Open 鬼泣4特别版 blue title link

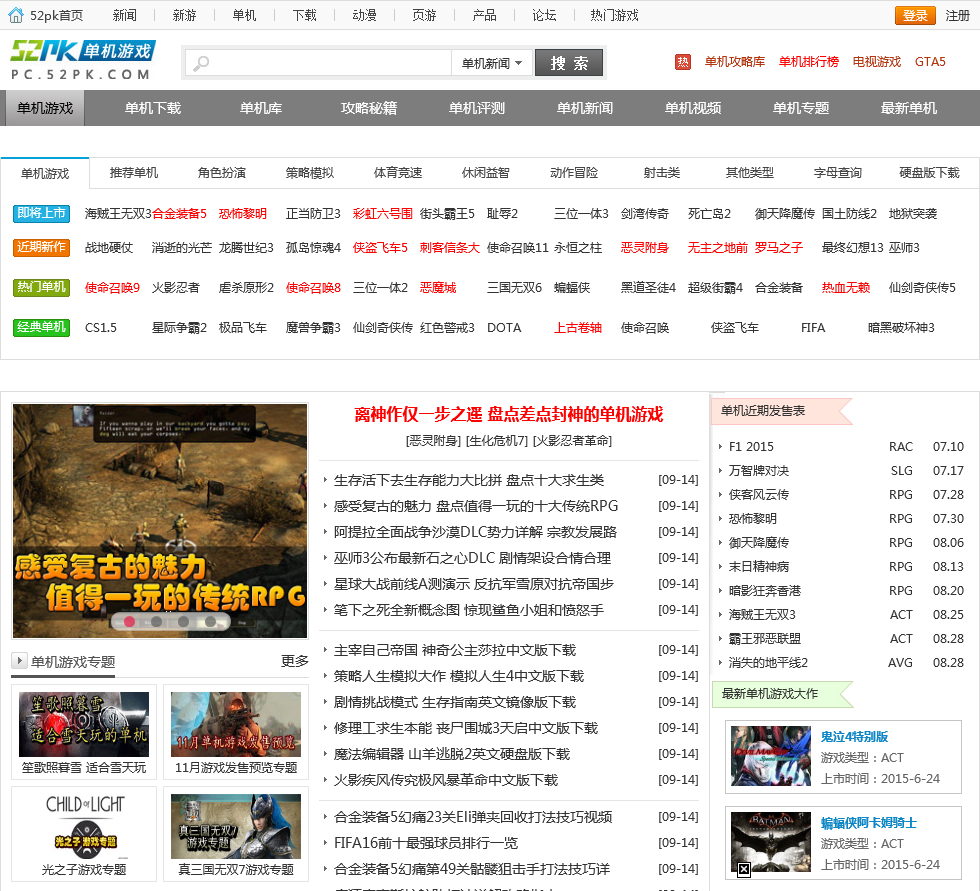[854, 737]
